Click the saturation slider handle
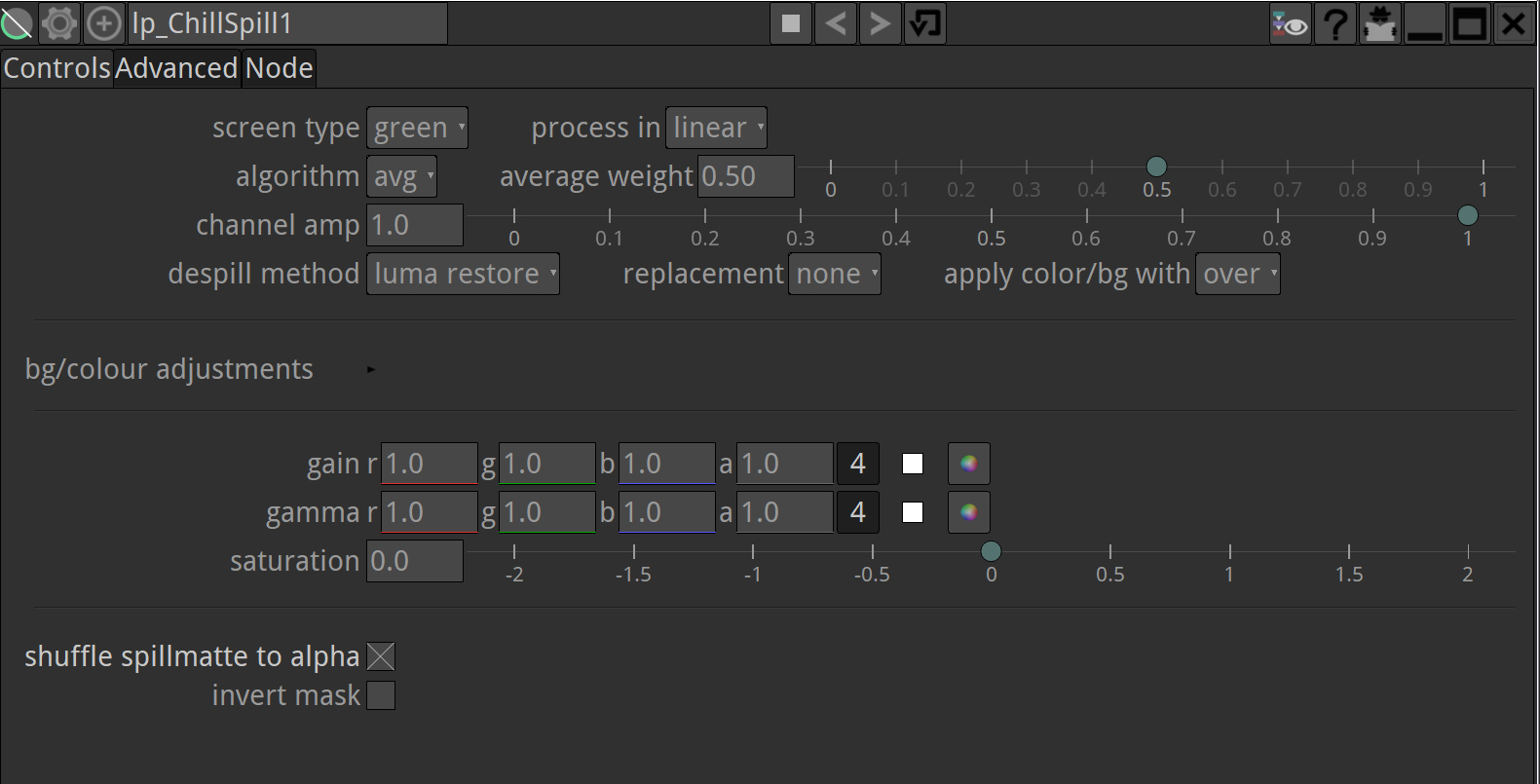1540x784 pixels. tap(991, 551)
